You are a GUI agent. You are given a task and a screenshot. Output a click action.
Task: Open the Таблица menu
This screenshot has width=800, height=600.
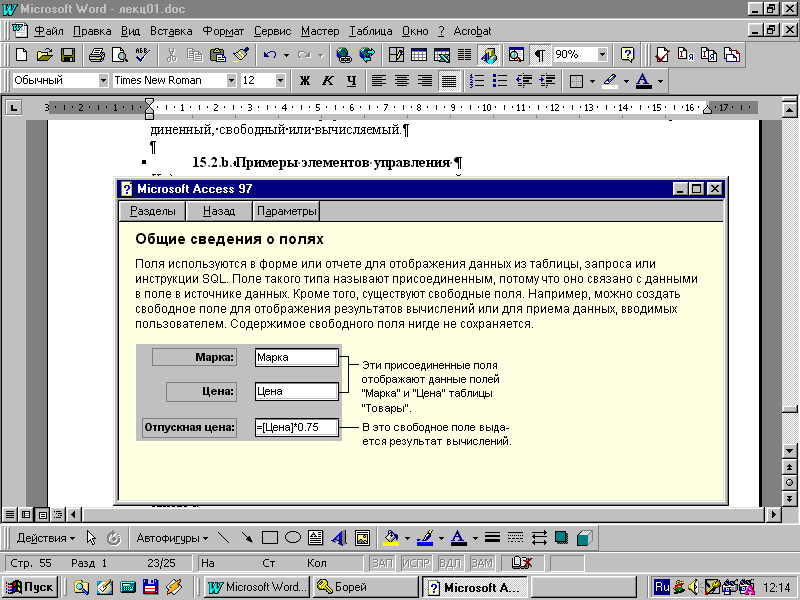coord(370,31)
